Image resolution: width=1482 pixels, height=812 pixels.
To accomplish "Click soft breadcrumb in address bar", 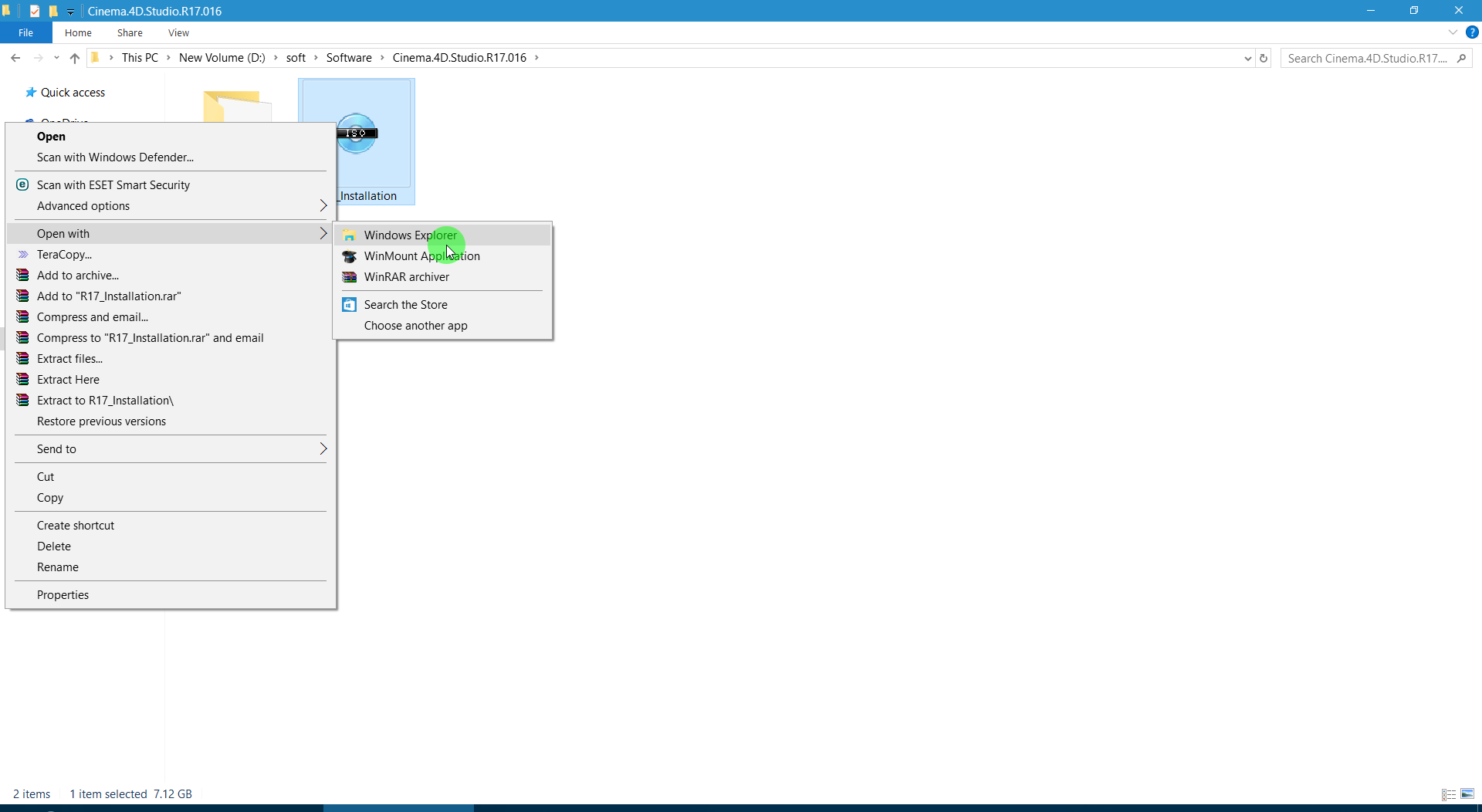I will 296,58.
